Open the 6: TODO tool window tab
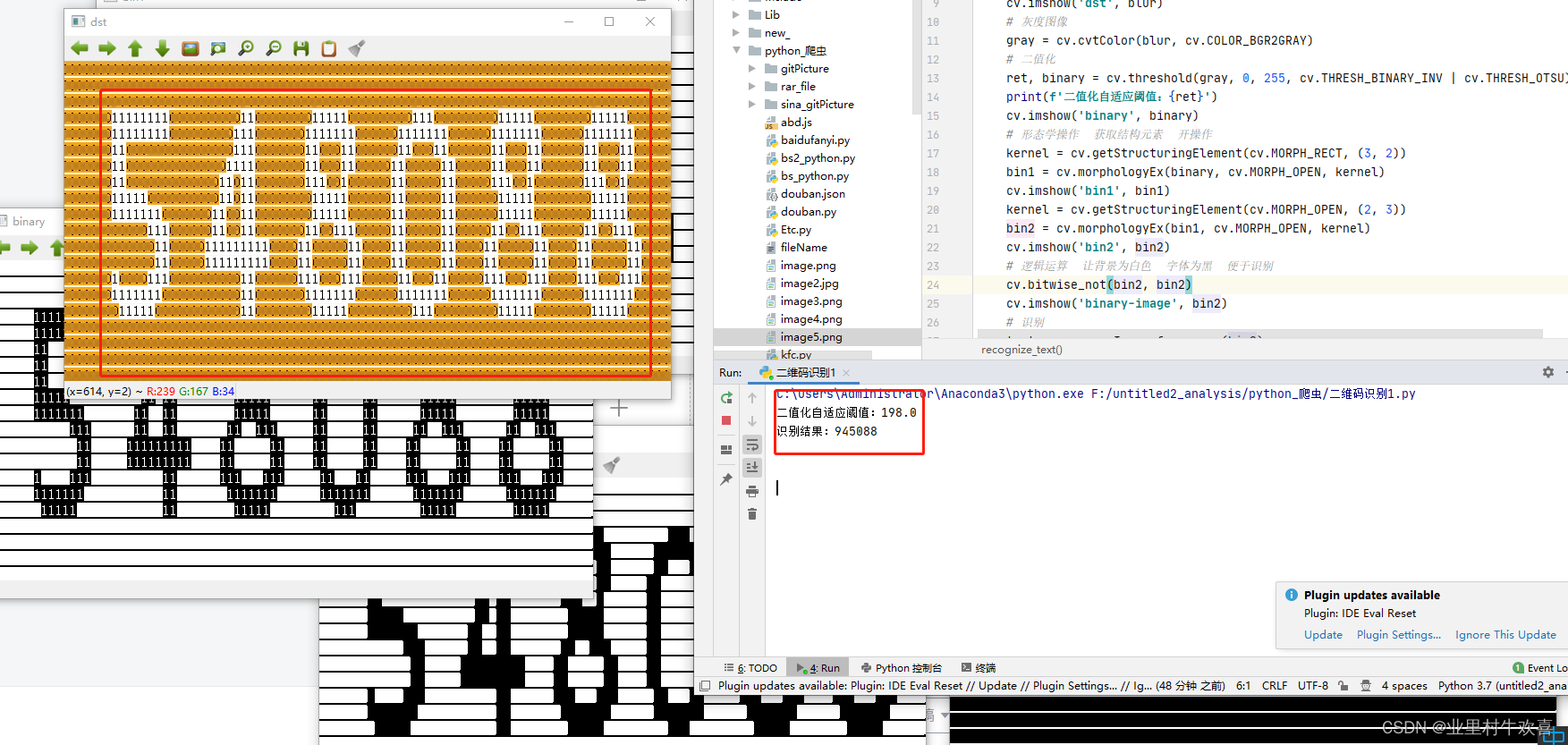 click(x=750, y=668)
